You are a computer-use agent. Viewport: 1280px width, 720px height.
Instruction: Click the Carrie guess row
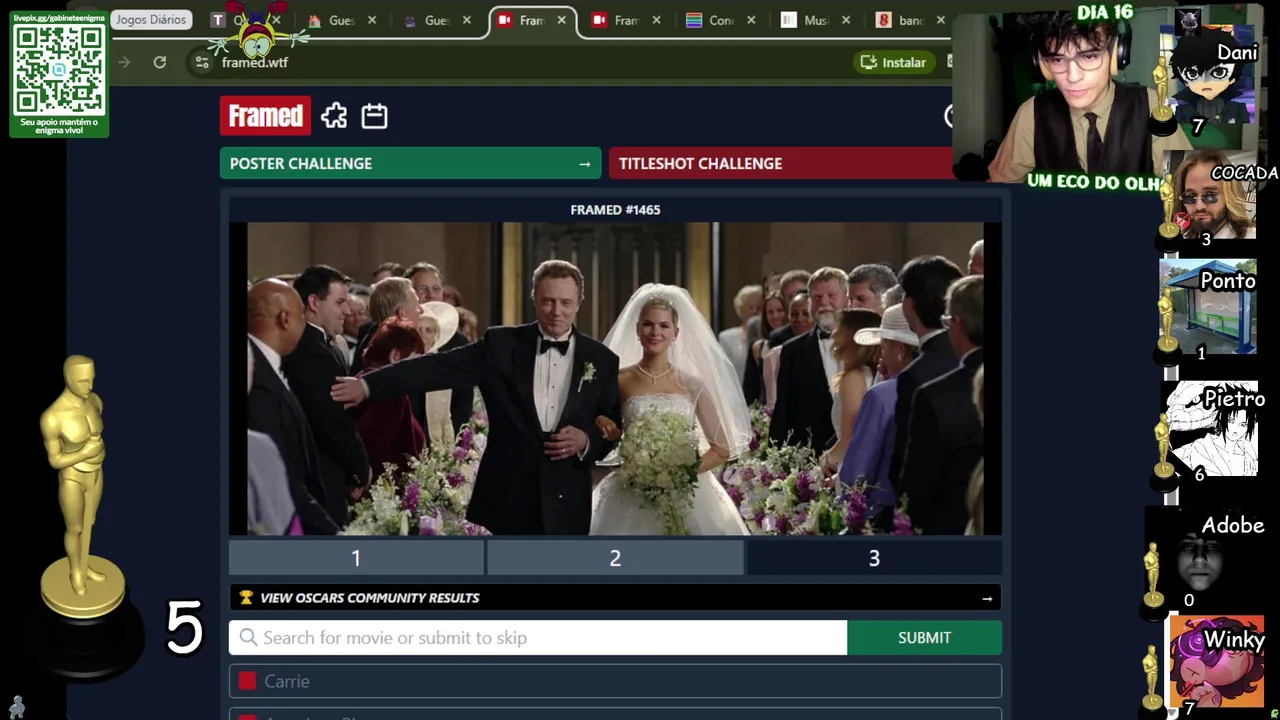615,681
